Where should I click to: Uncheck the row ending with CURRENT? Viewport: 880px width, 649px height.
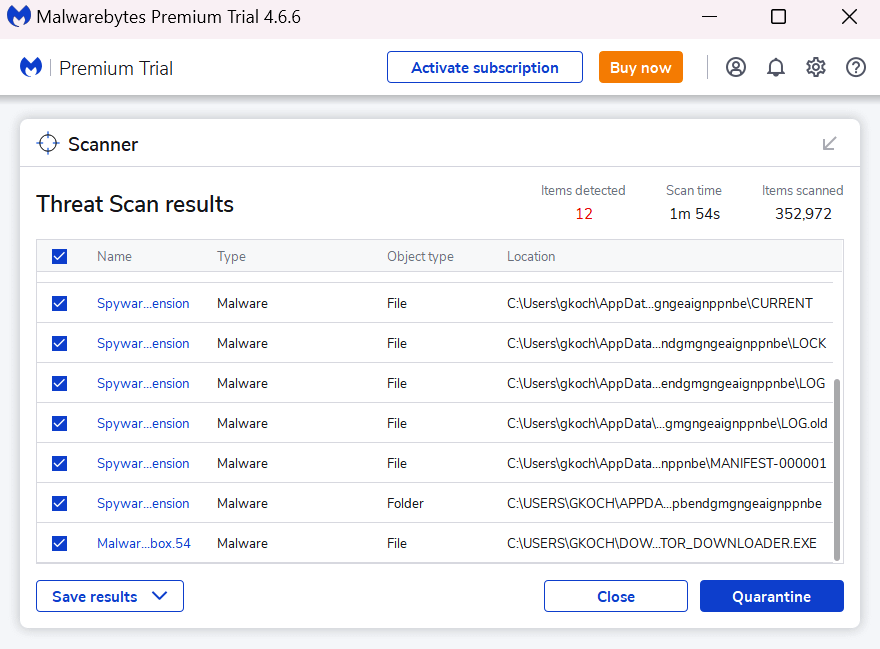[59, 304]
